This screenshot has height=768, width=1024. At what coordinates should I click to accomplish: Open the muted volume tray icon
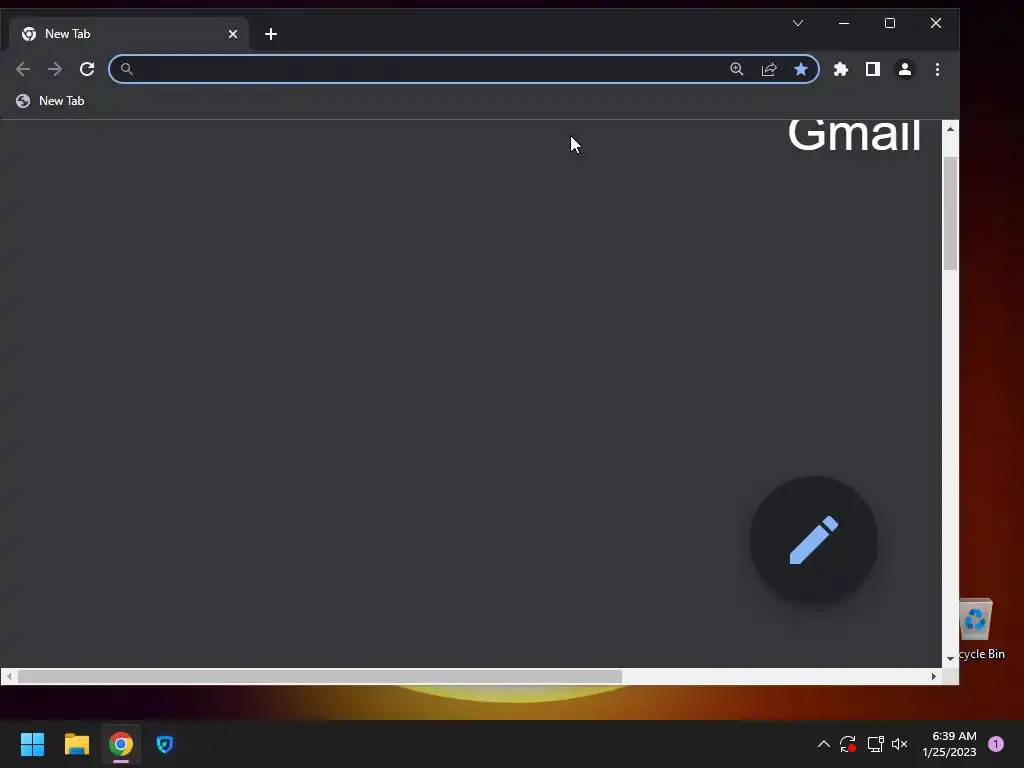900,744
